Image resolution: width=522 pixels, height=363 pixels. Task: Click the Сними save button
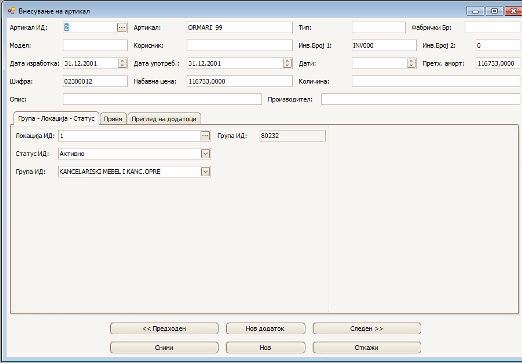(x=164, y=347)
